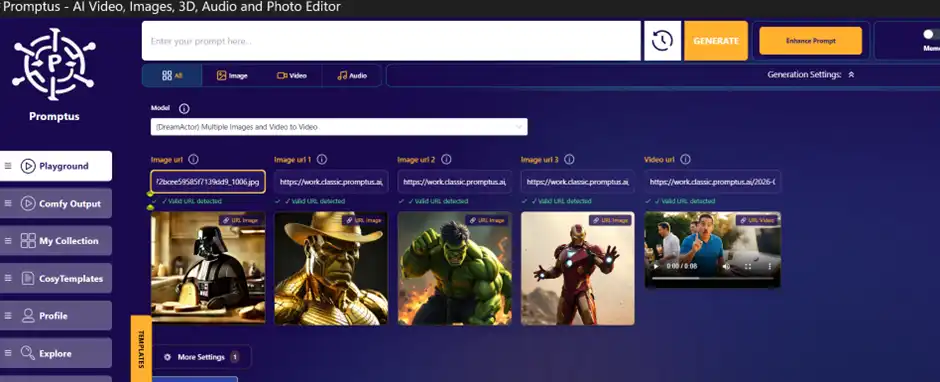Image resolution: width=940 pixels, height=382 pixels.
Task: Open the Model dropdown
Action: click(x=339, y=127)
